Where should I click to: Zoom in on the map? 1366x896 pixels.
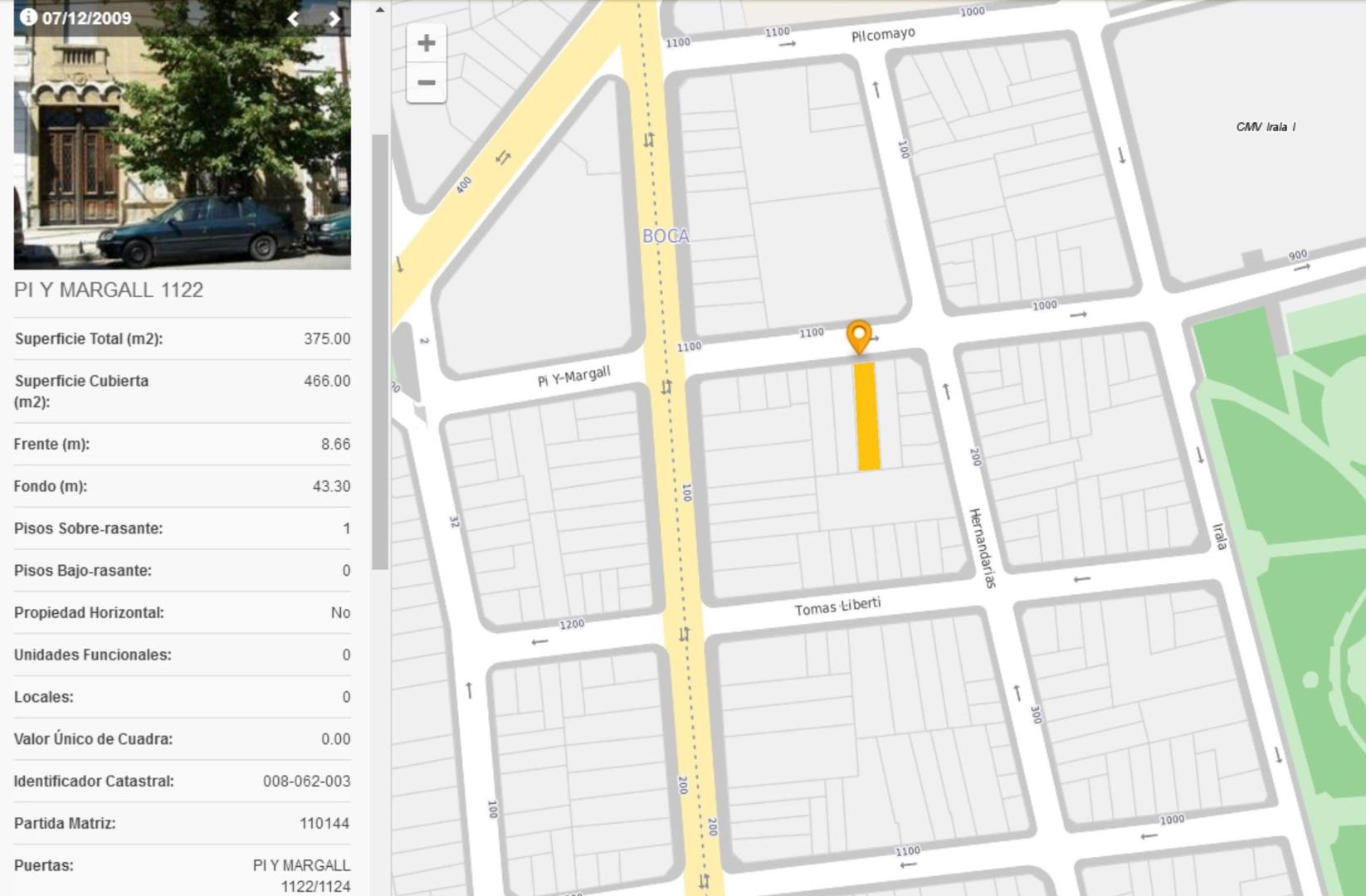[x=427, y=43]
